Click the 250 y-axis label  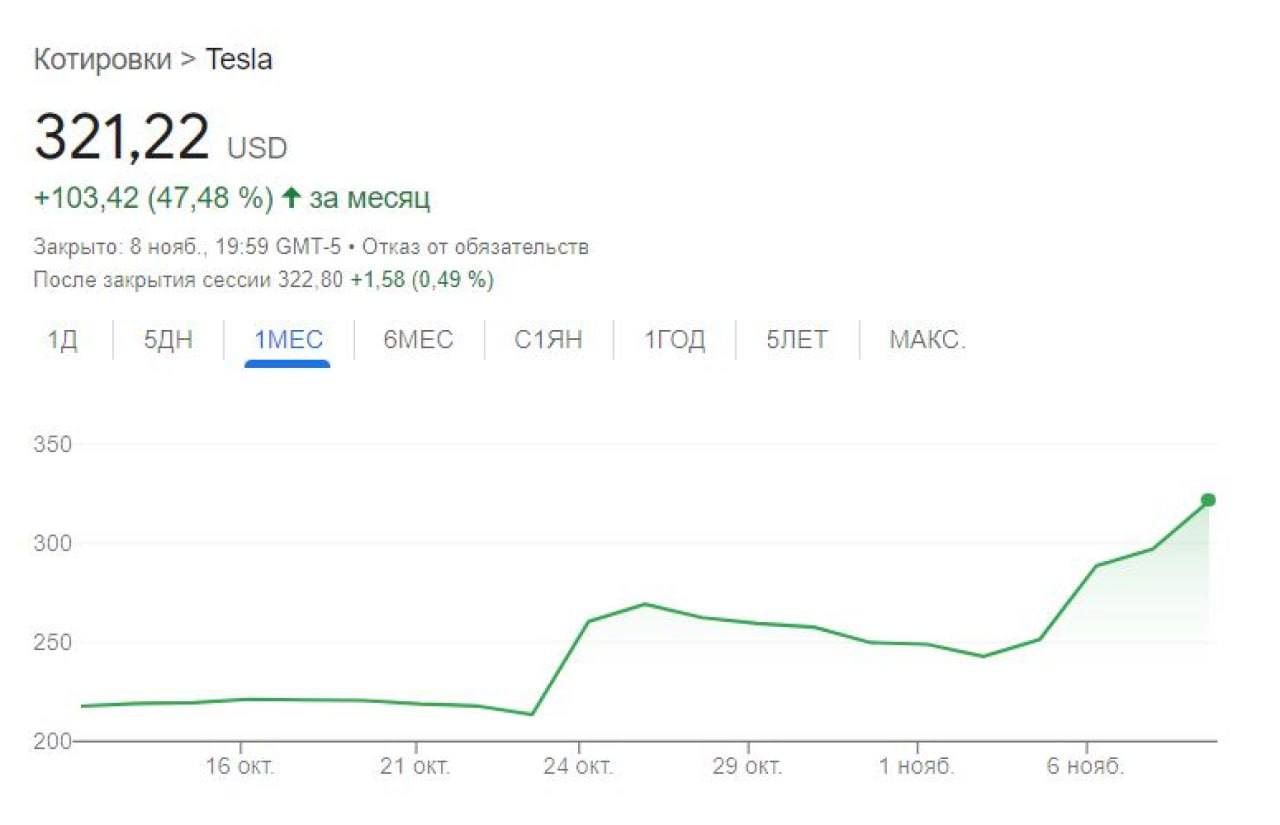53,642
